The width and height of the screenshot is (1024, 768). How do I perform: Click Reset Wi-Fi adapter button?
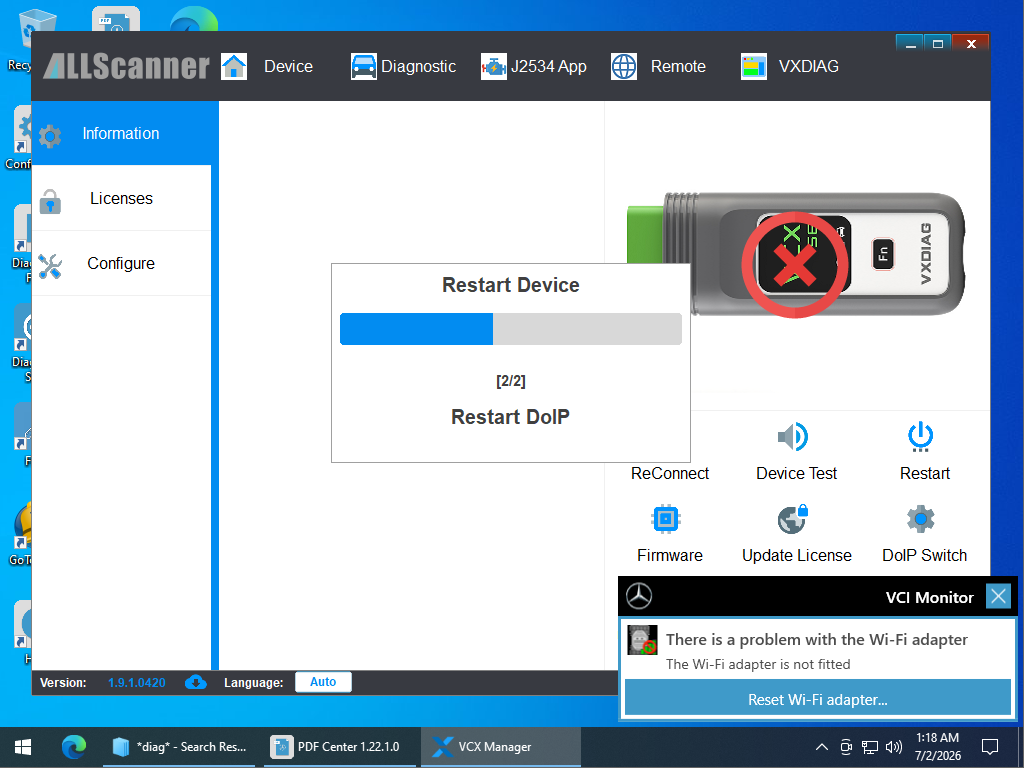click(x=818, y=699)
